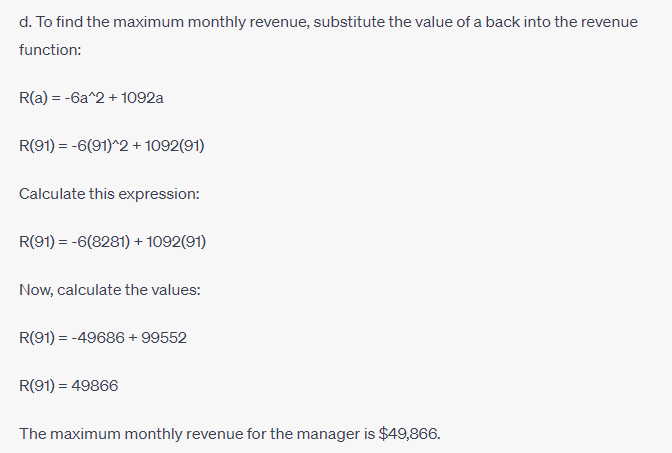Click the value 99552 in the equation

click(x=164, y=338)
